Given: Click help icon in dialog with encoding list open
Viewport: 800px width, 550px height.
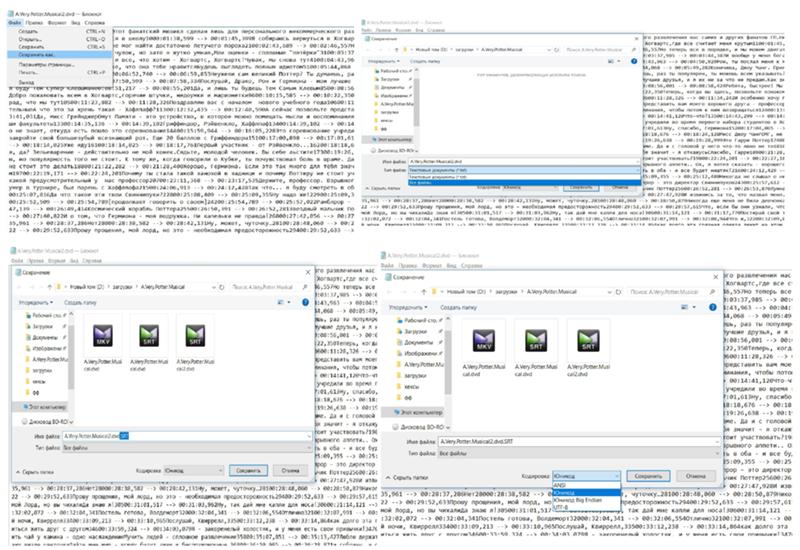Looking at the screenshot, I should (713, 307).
